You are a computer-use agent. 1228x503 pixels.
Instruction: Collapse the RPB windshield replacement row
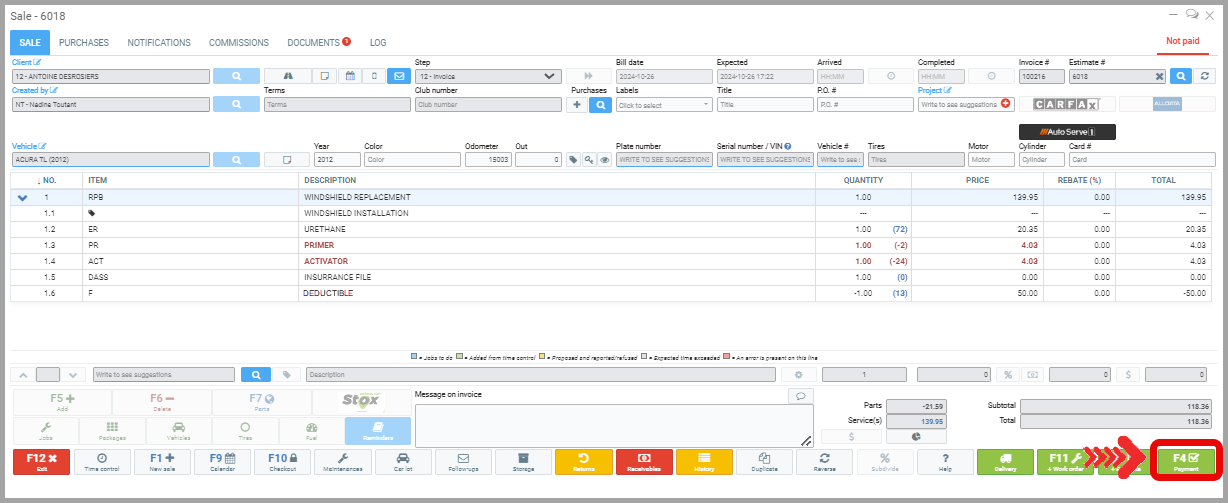[22, 198]
